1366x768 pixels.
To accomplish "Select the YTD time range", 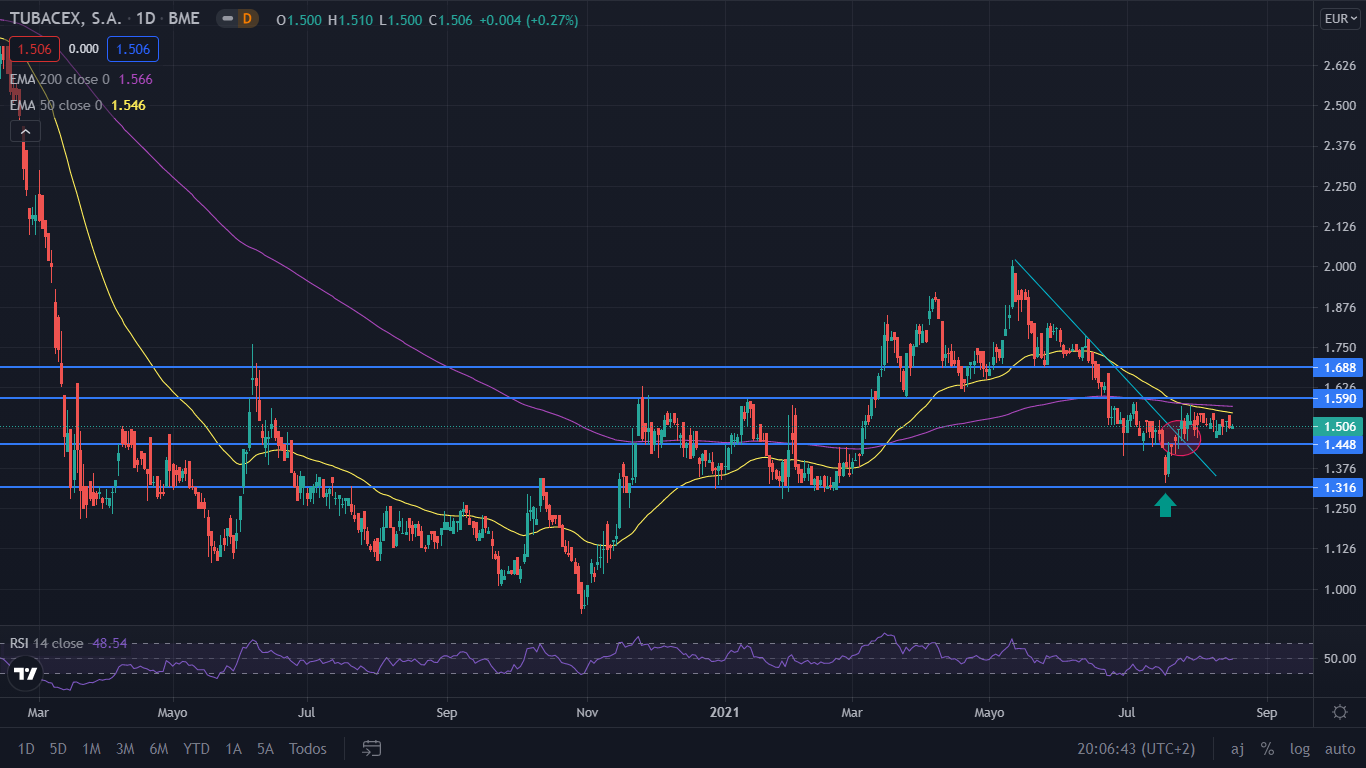I will pos(197,749).
